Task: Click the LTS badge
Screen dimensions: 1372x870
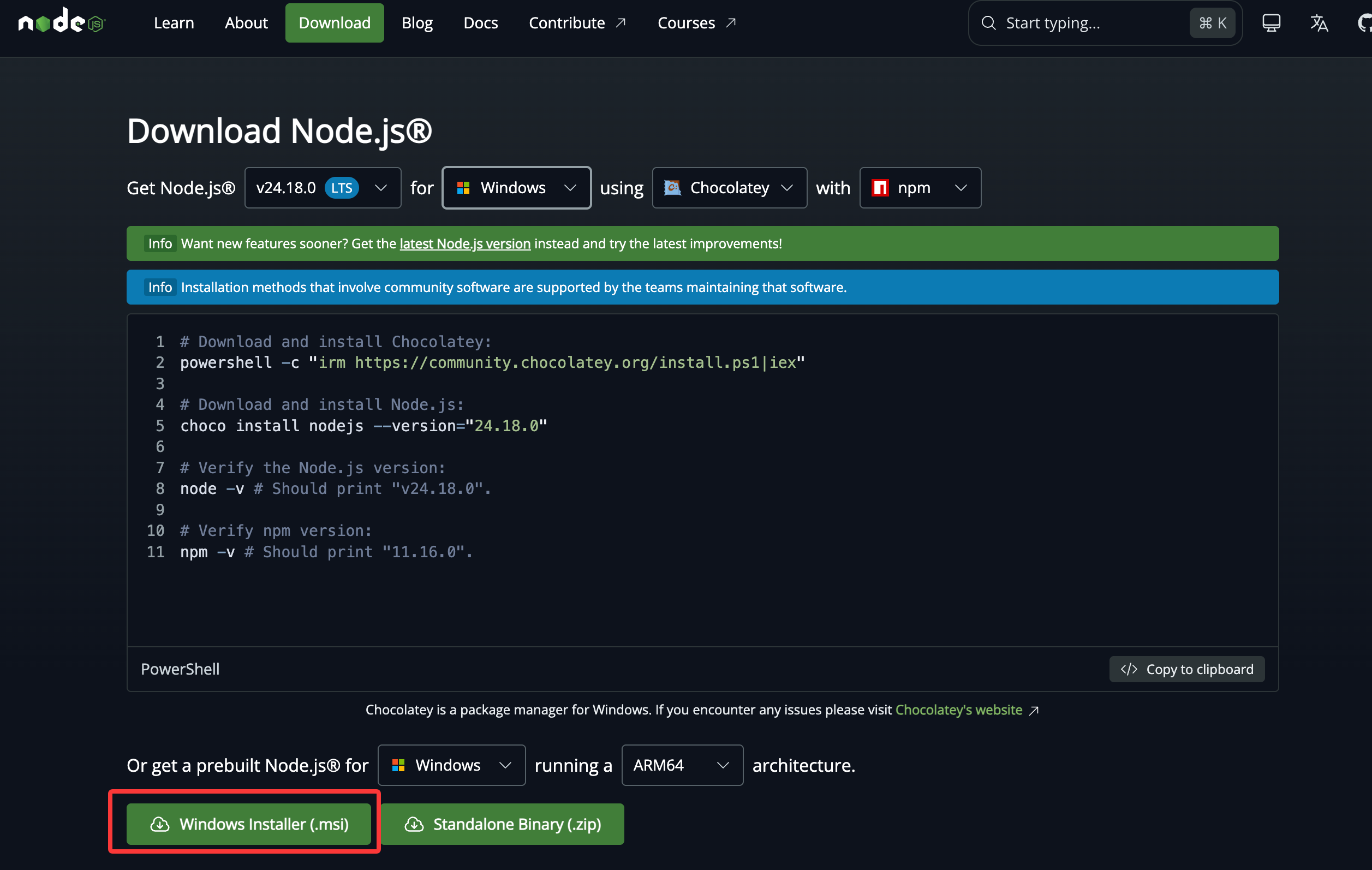Action: [x=341, y=187]
